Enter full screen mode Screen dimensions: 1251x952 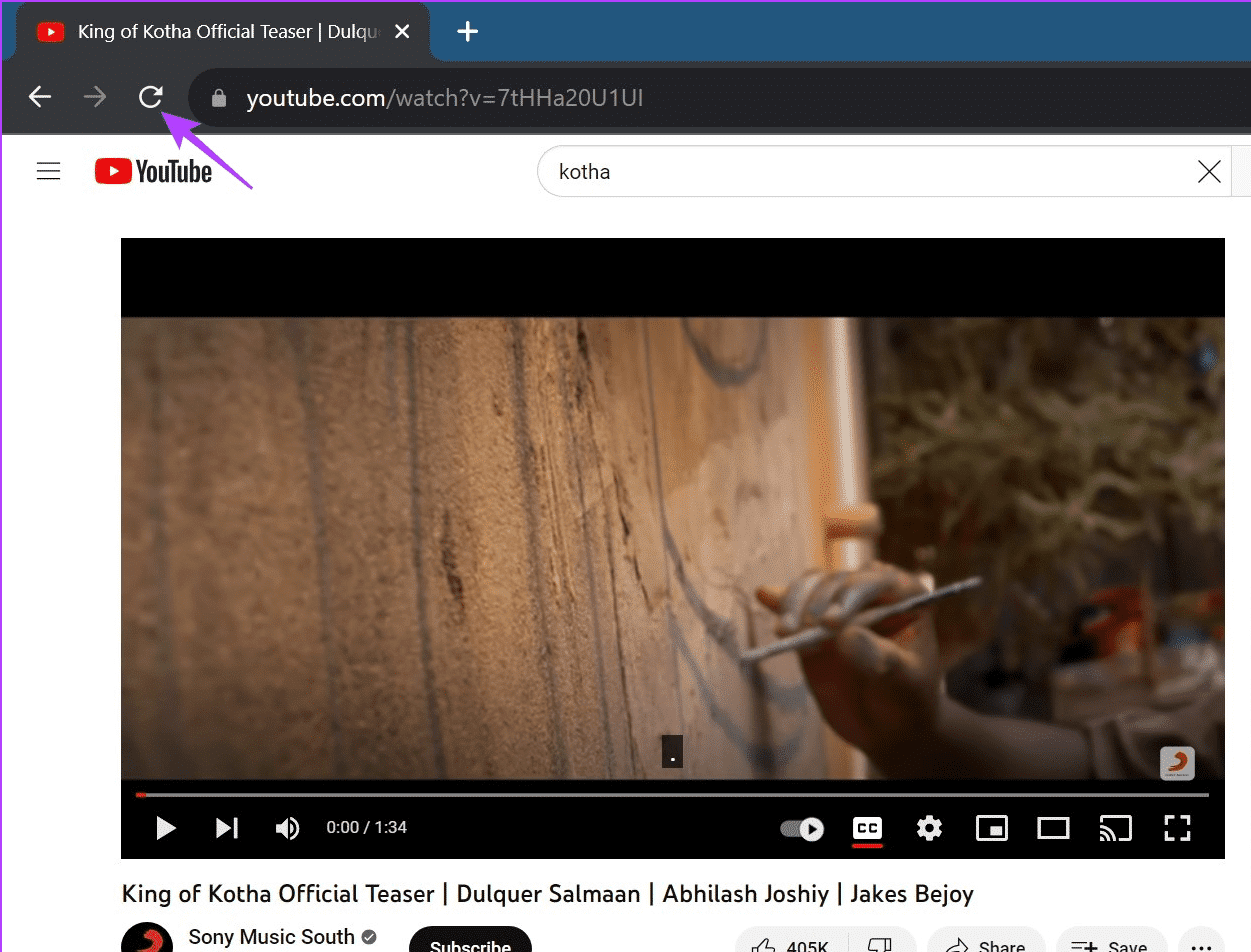(x=1177, y=828)
